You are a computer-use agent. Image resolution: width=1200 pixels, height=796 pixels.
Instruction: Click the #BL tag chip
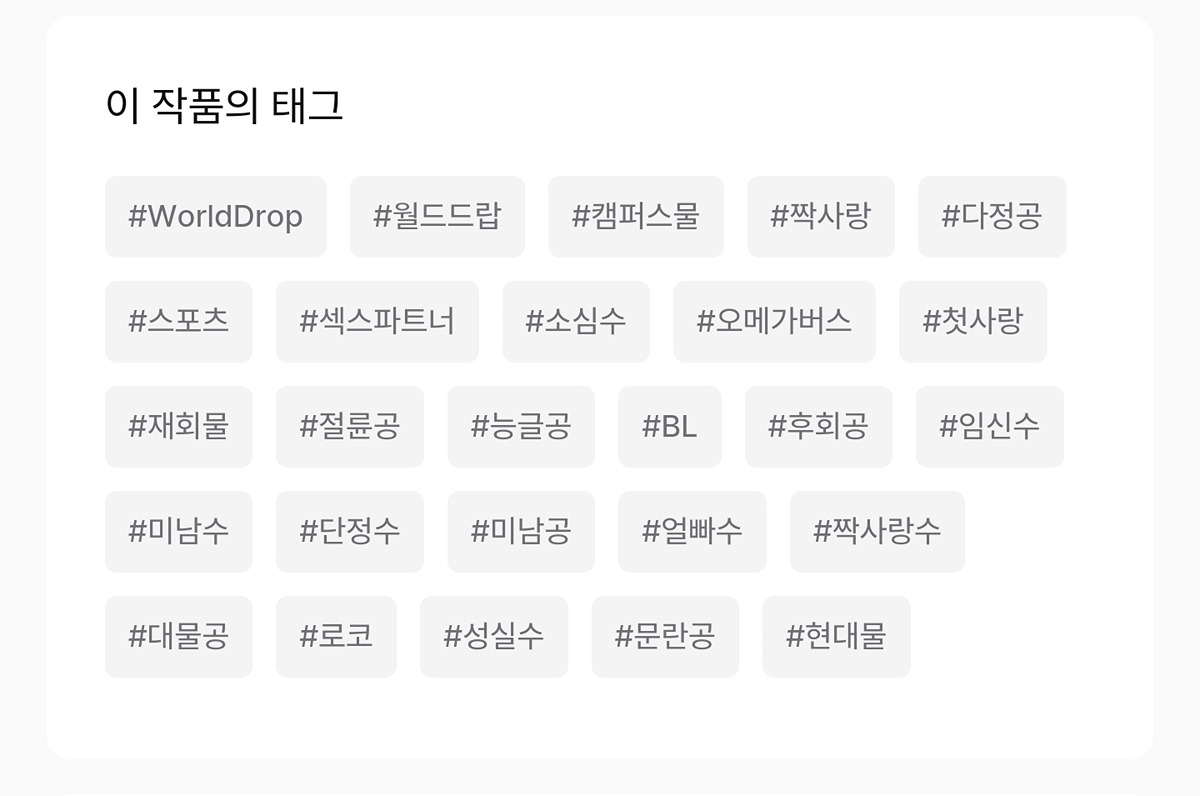tap(669, 426)
